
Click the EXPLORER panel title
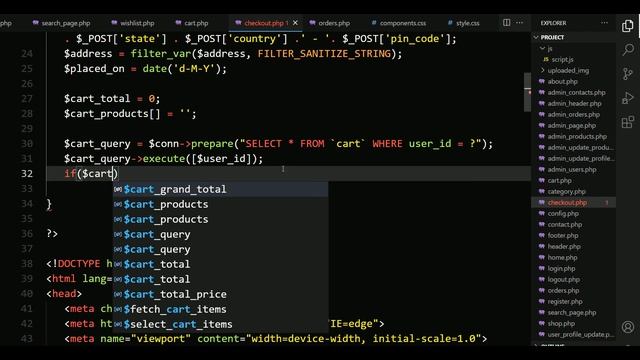click(553, 23)
